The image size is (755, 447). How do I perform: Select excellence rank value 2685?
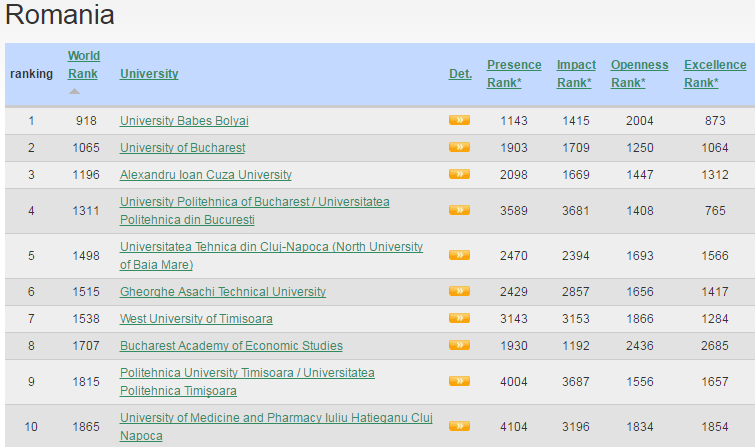[715, 345]
